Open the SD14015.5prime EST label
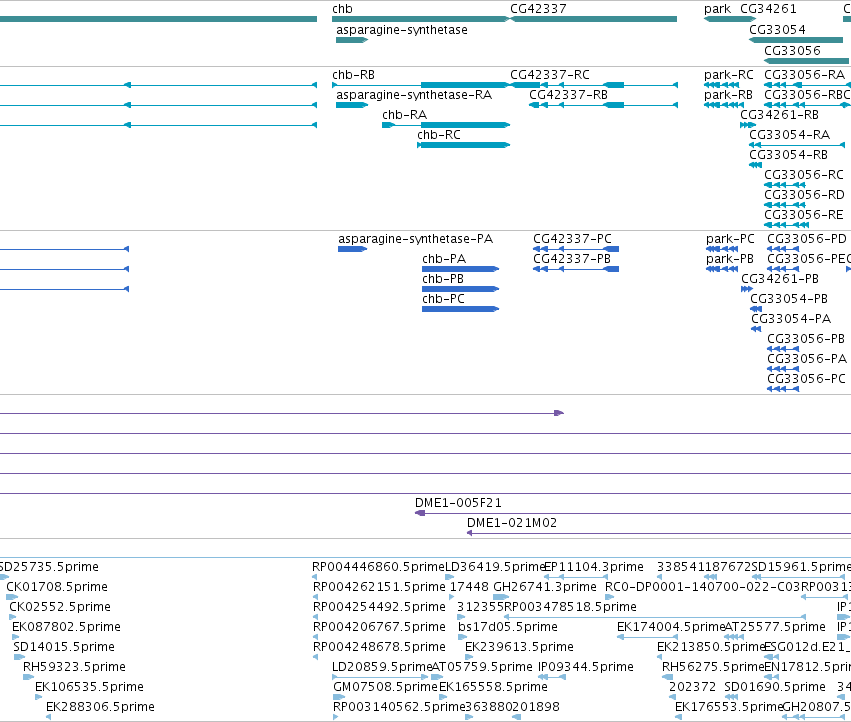Screen dimensions: 851x722 [x=64, y=647]
